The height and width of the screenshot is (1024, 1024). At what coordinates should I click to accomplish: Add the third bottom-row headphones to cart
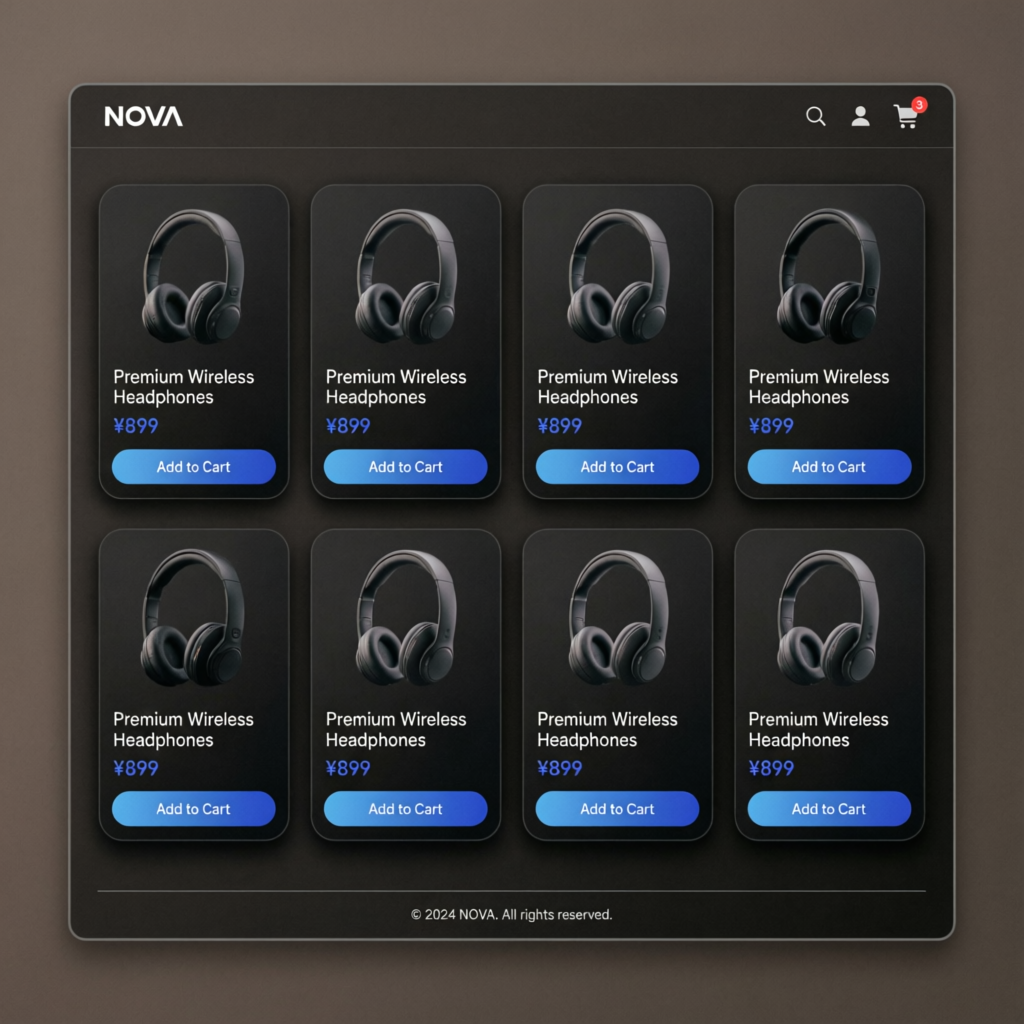pyautogui.click(x=617, y=809)
